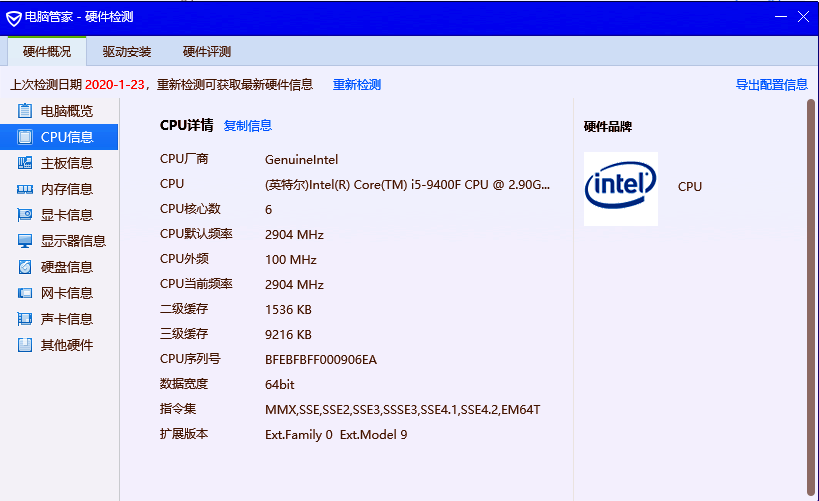Click the CPU序列号 label
The width and height of the screenshot is (819, 501).
pos(190,359)
